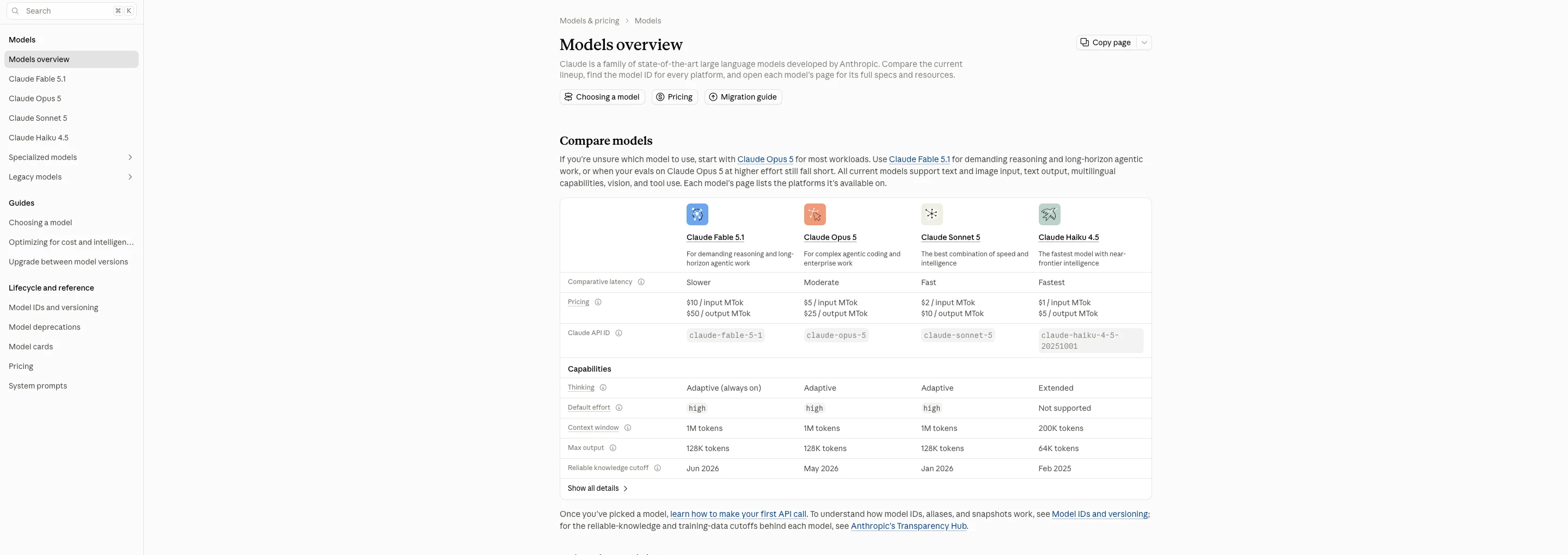The height and width of the screenshot is (555, 1568).
Task: Copy the claude-opus-5 API ID
Action: point(836,335)
